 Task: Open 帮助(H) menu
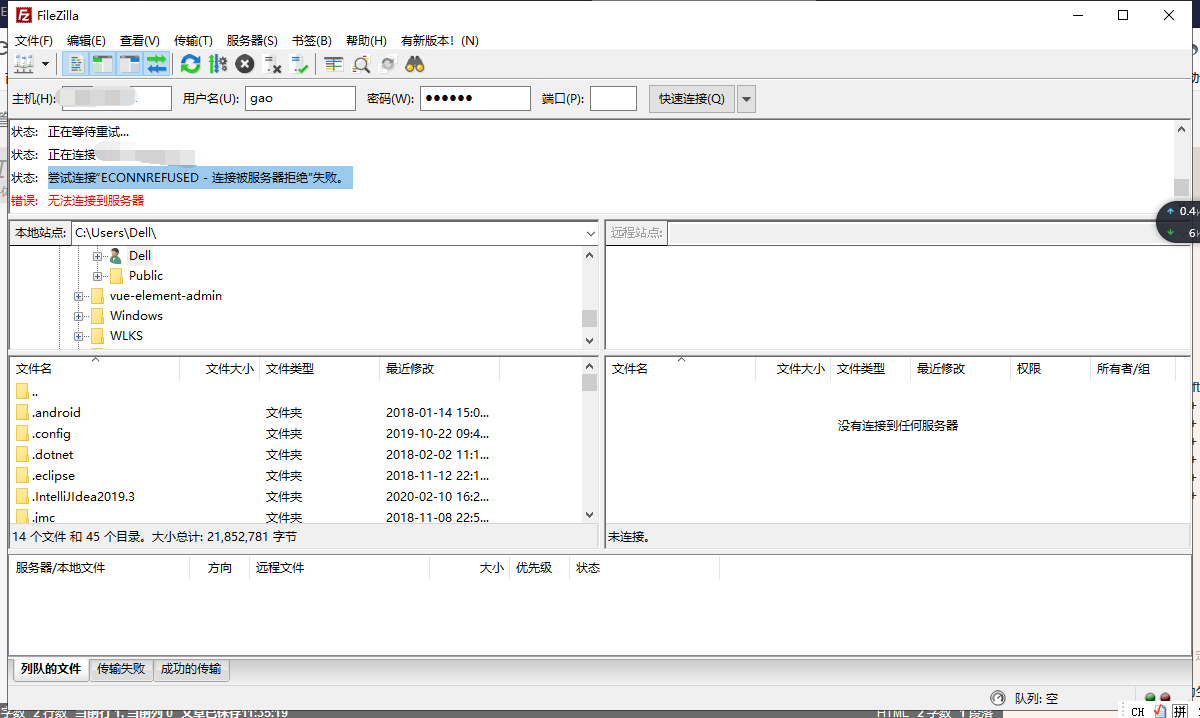tap(366, 41)
